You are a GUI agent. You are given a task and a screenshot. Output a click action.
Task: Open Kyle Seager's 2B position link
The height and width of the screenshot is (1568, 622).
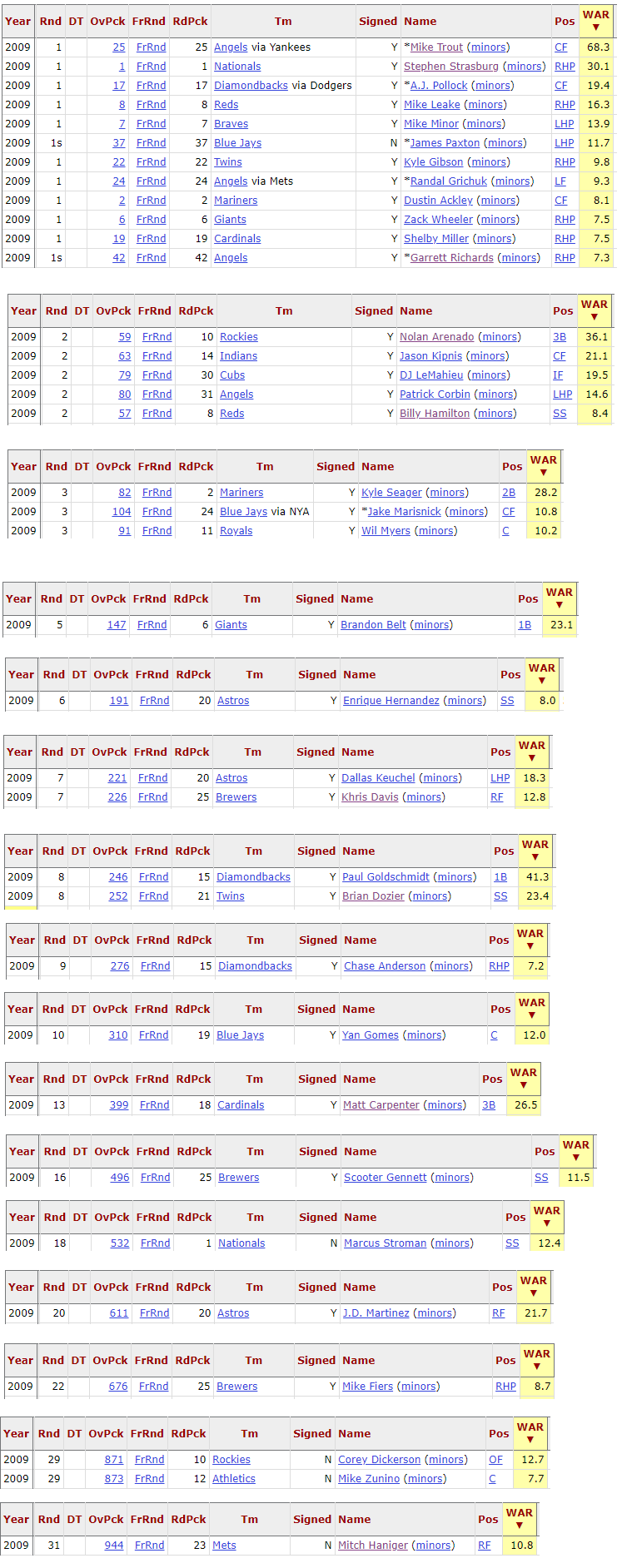coord(509,493)
